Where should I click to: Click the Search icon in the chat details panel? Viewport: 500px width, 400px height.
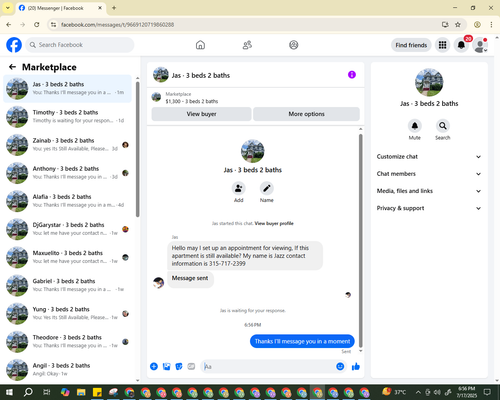click(x=443, y=126)
